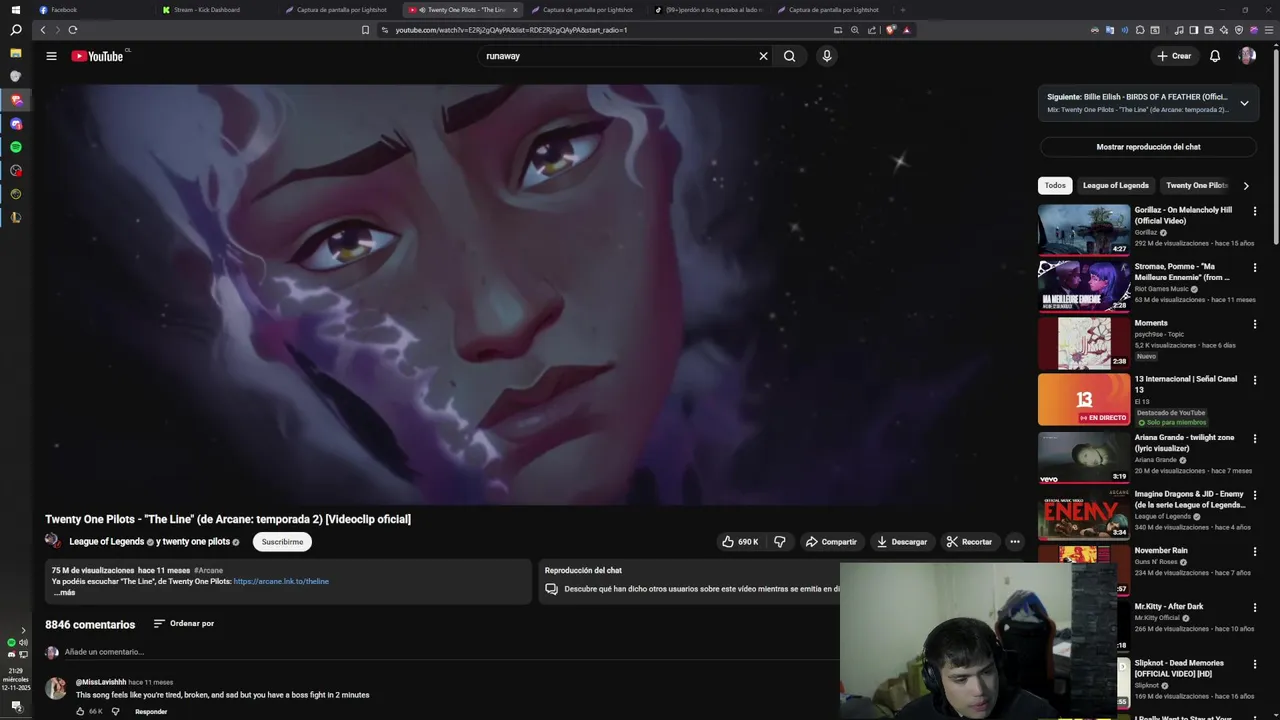Image resolution: width=1280 pixels, height=720 pixels.
Task: Open the browser zoom magnifier icon
Action: coord(855,30)
